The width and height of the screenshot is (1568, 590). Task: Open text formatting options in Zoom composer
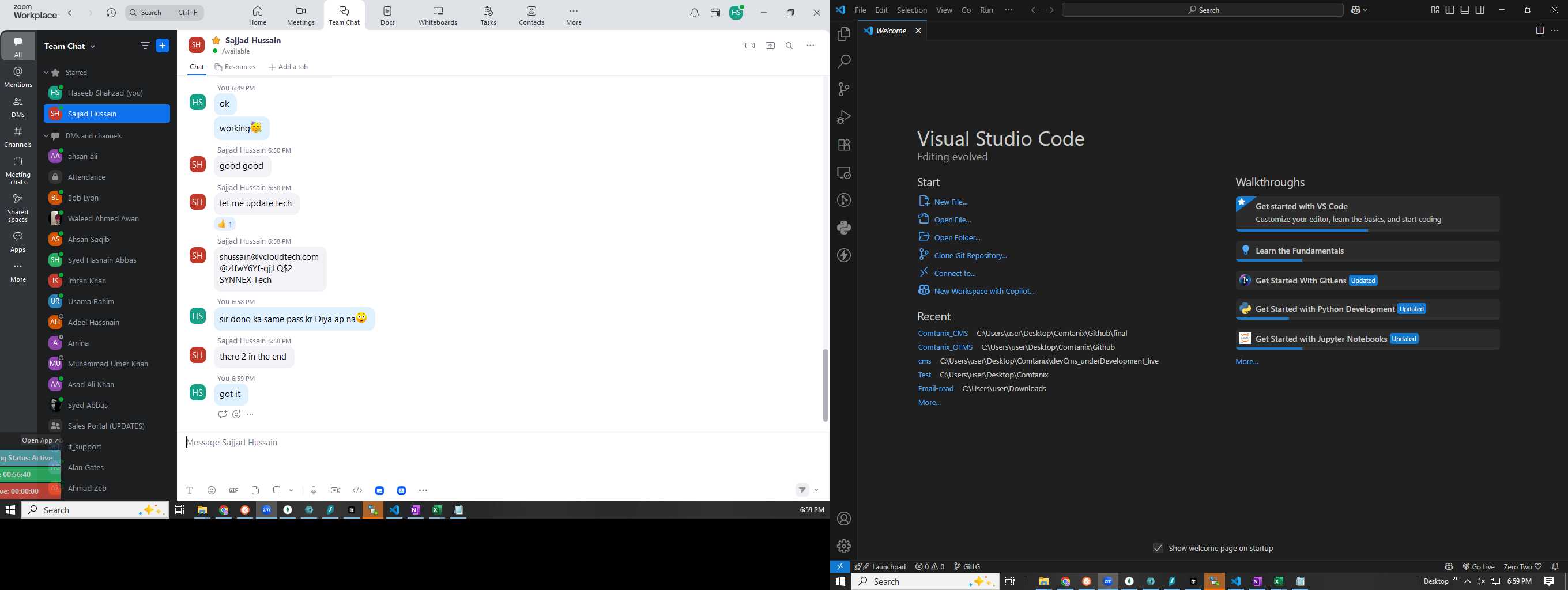click(190, 490)
